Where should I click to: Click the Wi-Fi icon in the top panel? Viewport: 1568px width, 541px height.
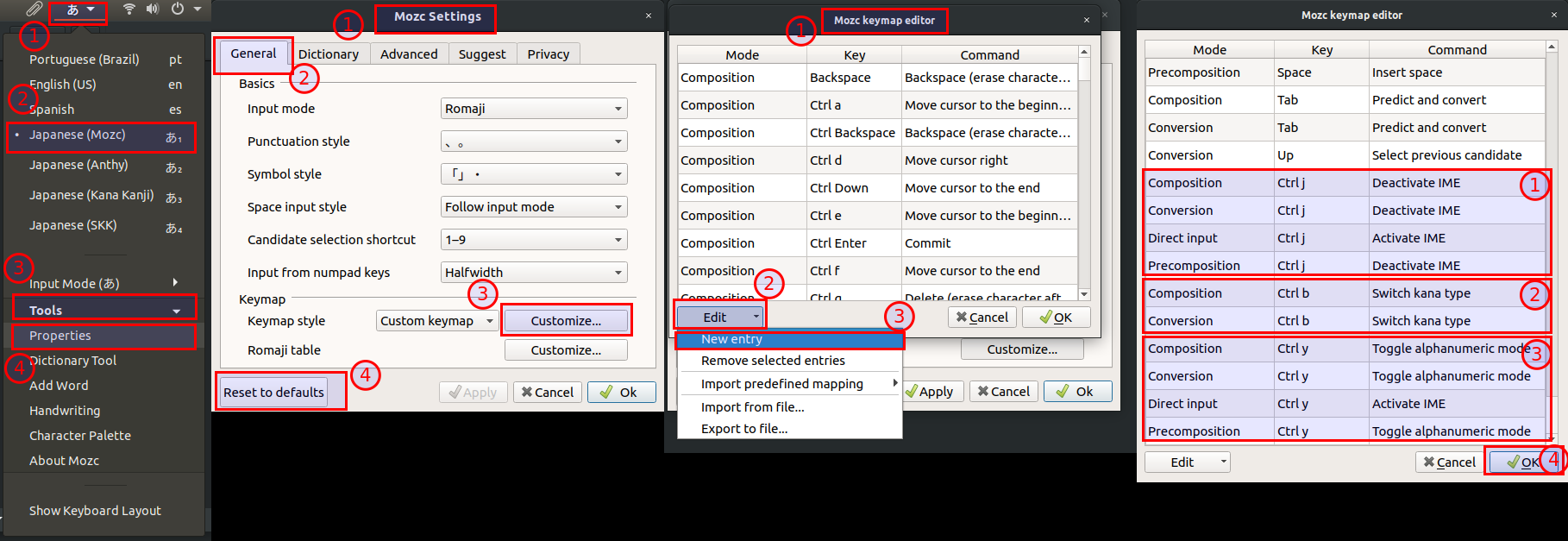[129, 9]
